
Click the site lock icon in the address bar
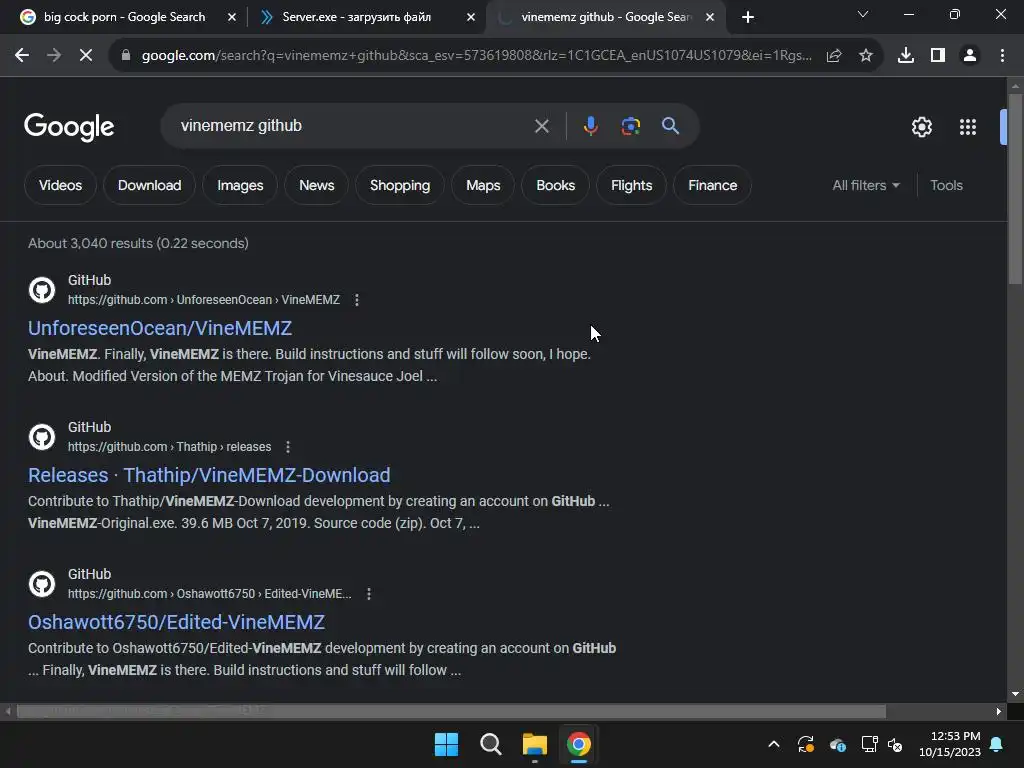126,56
